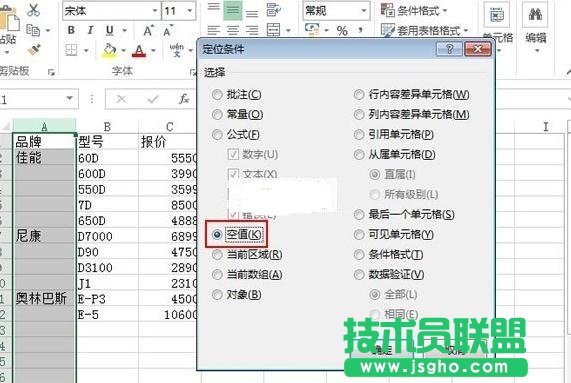571x383 pixels.
Task: Select the 行内容差异单元格(W) radio option
Action: [x=411, y=95]
